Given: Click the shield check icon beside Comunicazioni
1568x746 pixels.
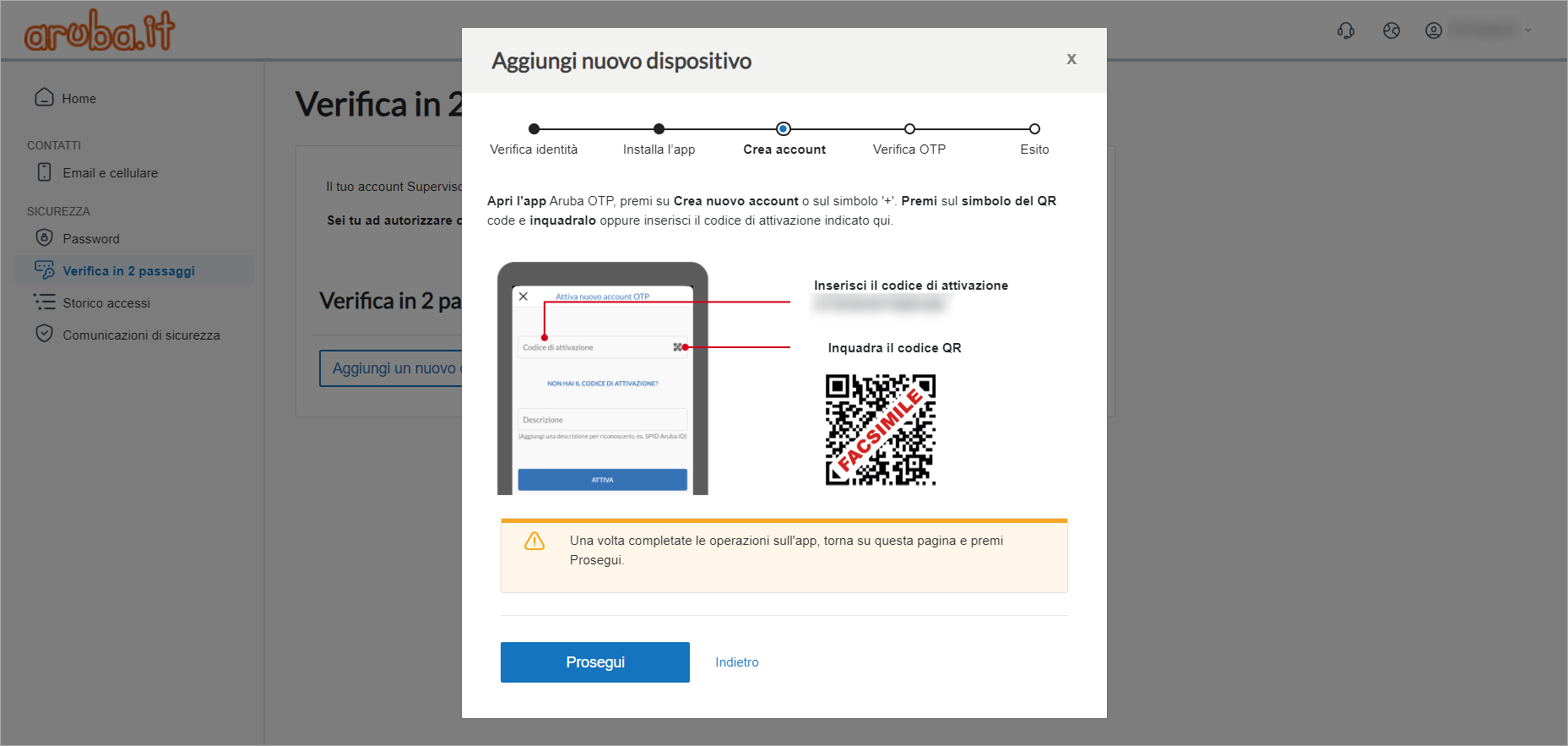Looking at the screenshot, I should (45, 334).
